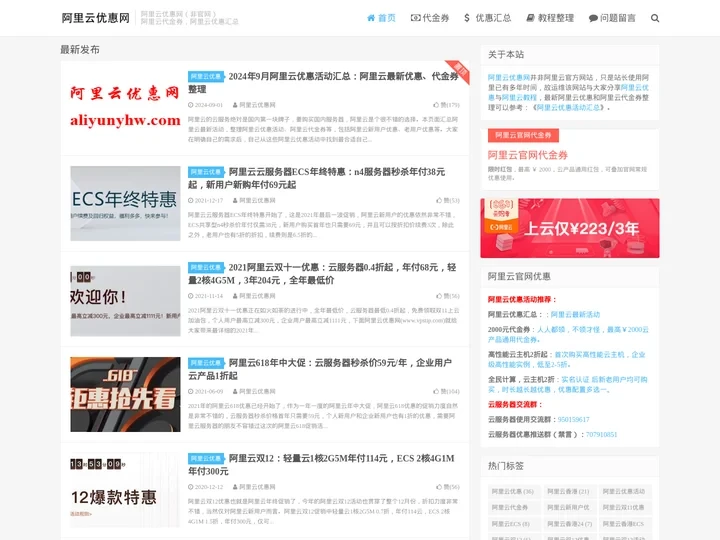The image size is (720, 540).
Task: Click the 618 钜惠抢先看 thumbnail
Action: click(125, 394)
